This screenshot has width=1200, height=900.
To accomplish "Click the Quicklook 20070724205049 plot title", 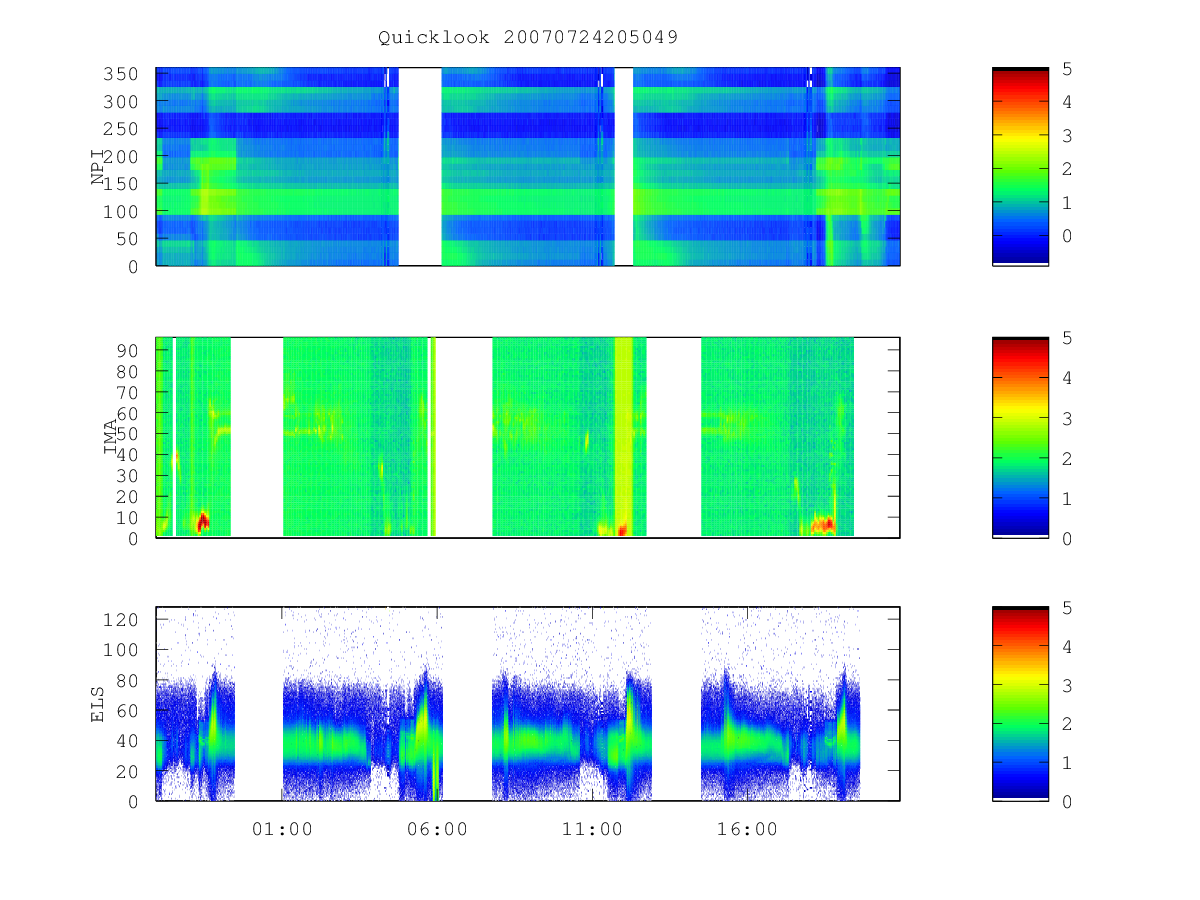I will tap(528, 37).
